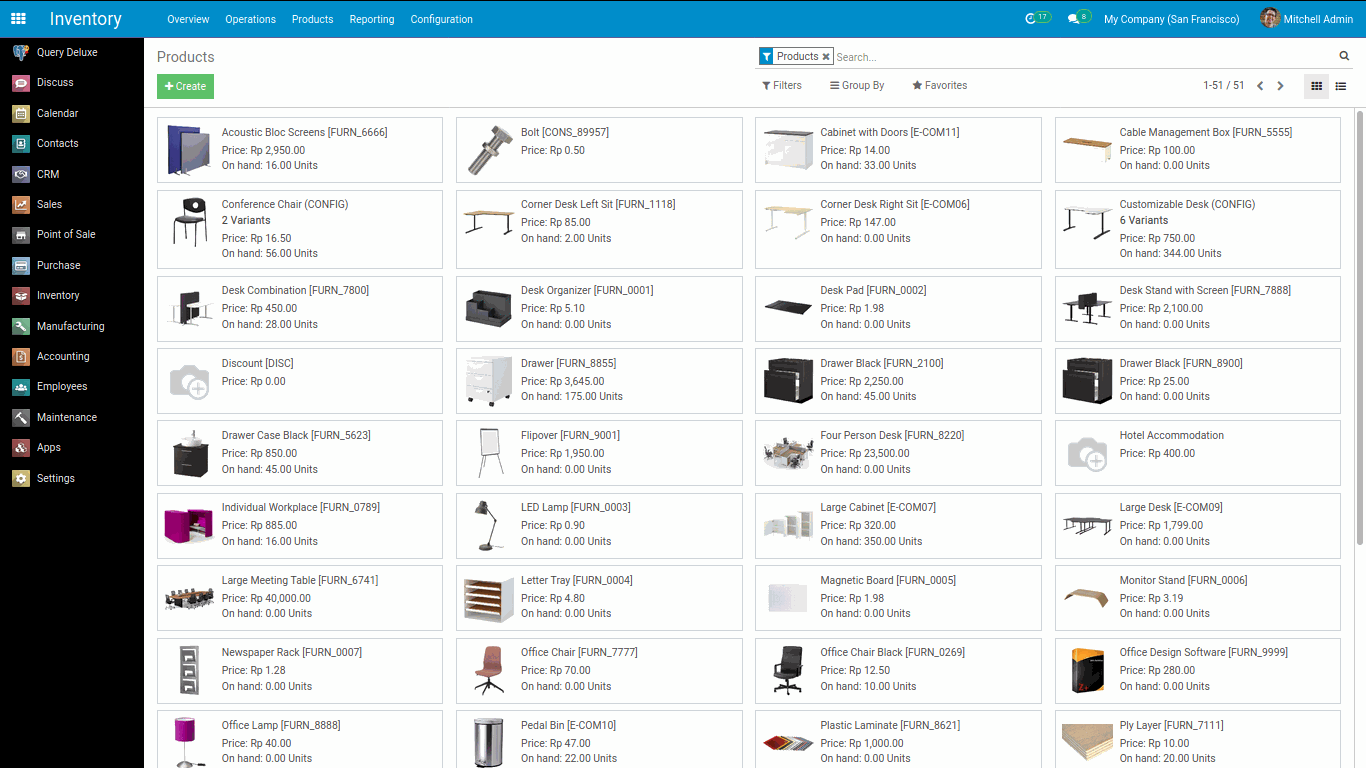Expand the Group By dropdown

[857, 86]
